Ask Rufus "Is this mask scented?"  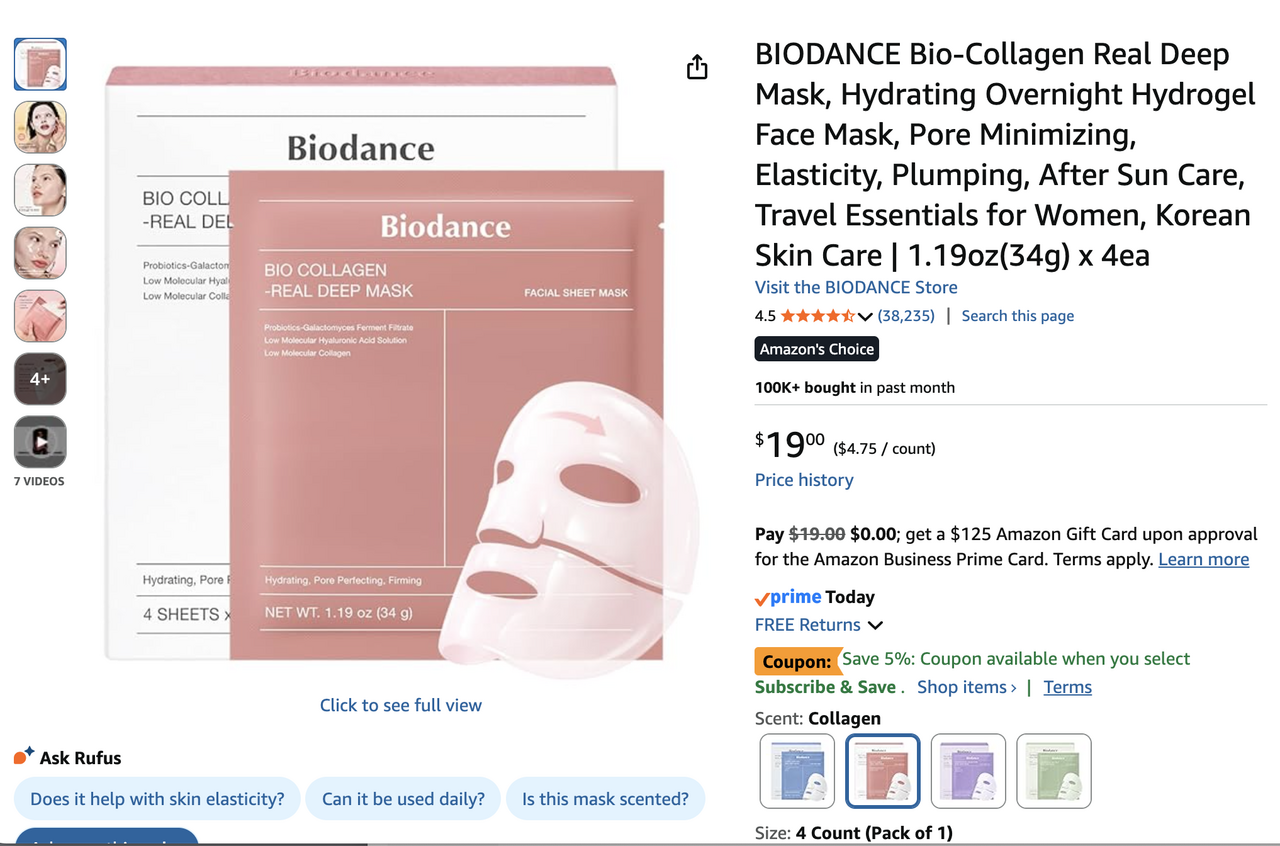point(605,799)
